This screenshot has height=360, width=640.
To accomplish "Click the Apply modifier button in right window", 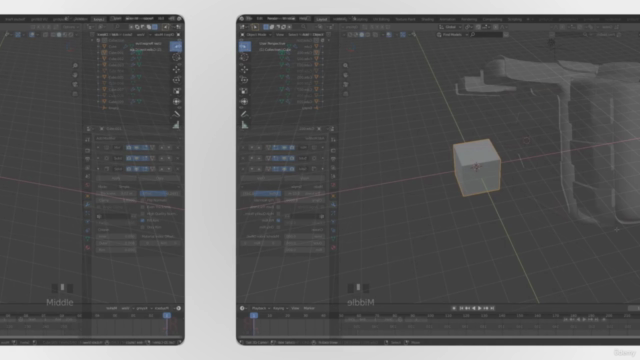I will (304, 178).
